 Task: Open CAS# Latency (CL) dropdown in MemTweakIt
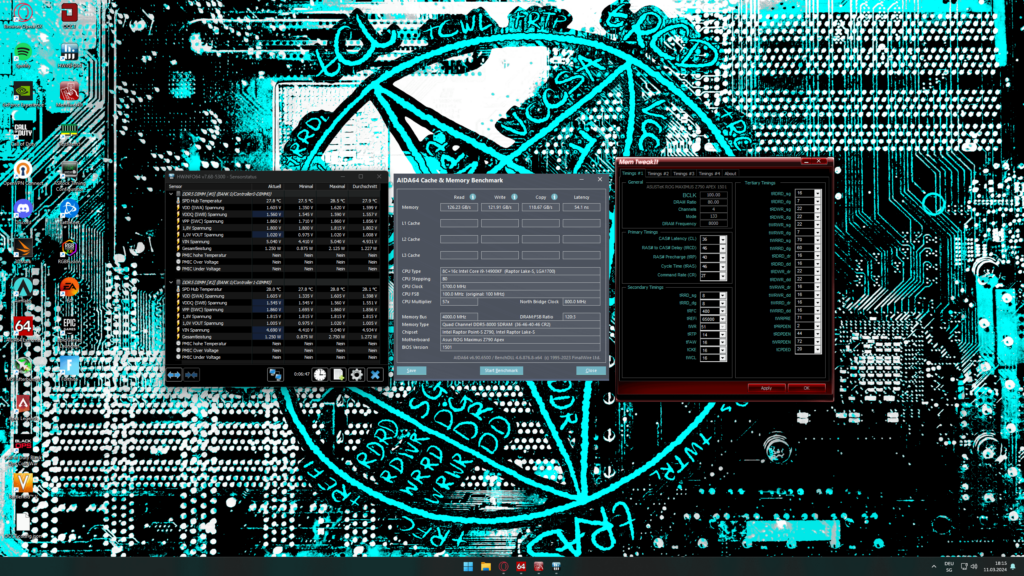[723, 240]
